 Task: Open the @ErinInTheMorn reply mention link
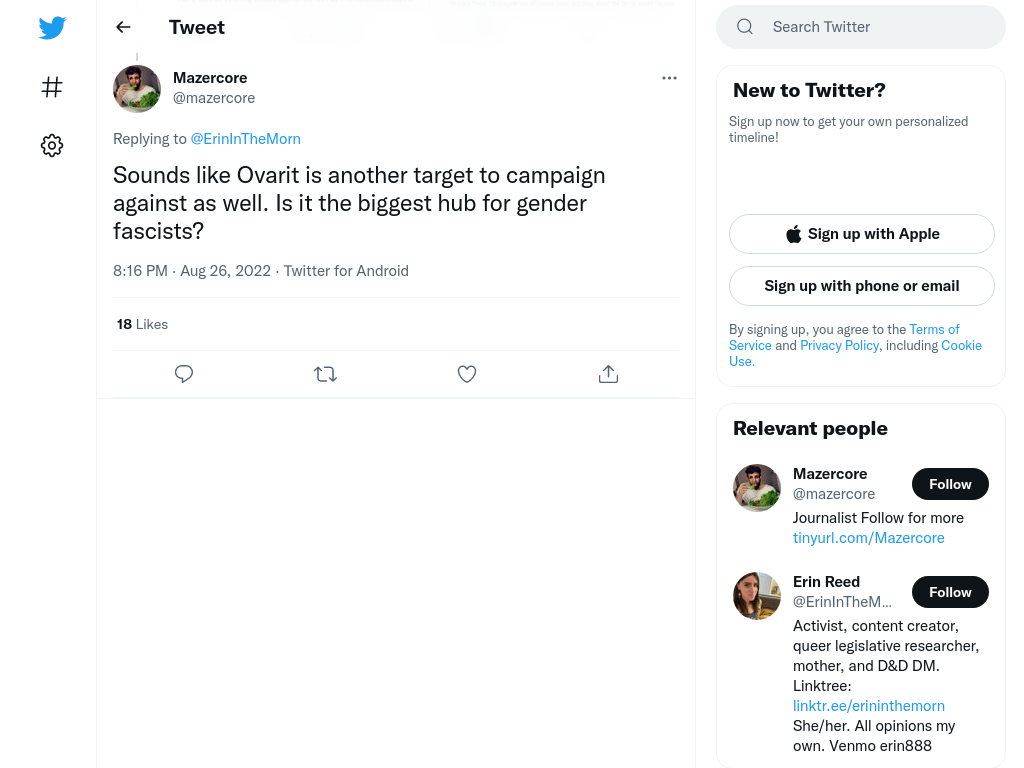(x=246, y=139)
